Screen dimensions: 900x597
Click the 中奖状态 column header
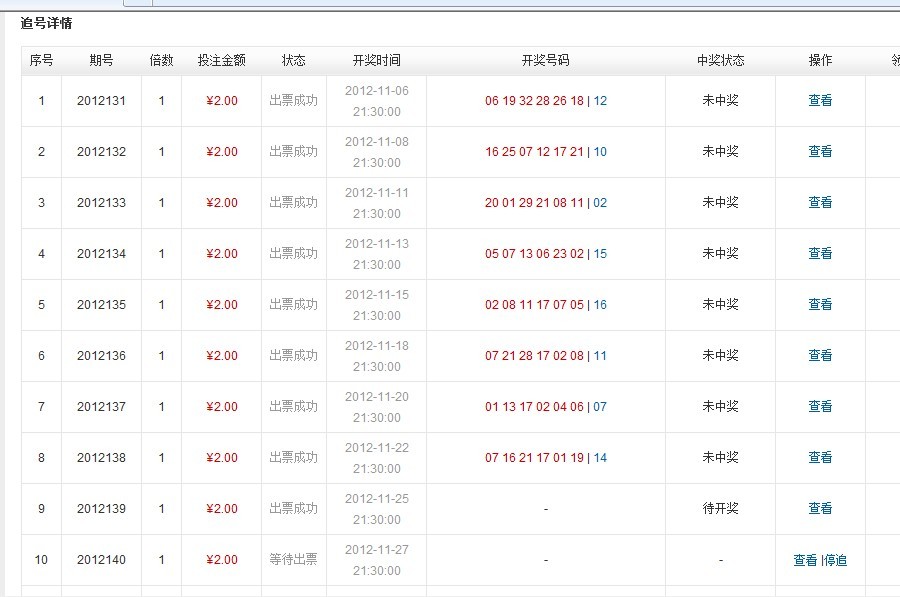coord(720,61)
